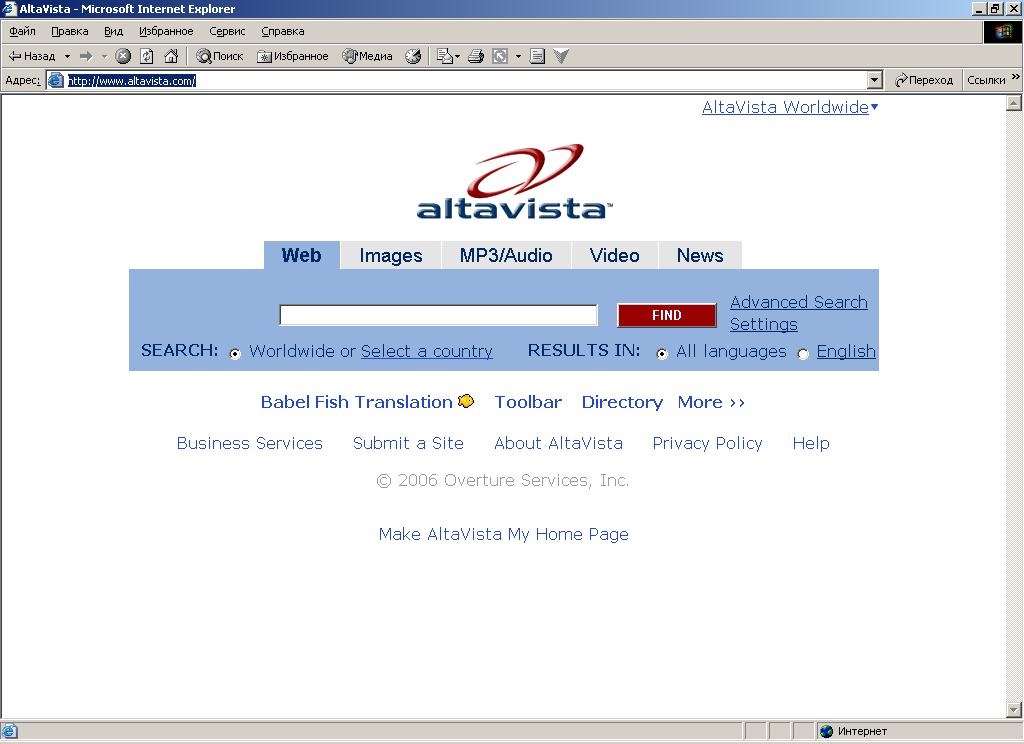Switch to the Video tab
The height and width of the screenshot is (744, 1024).
[x=615, y=255]
